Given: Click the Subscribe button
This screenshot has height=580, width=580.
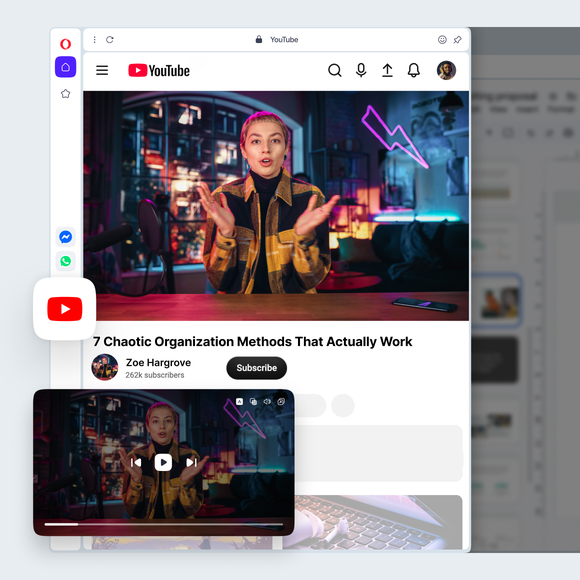Looking at the screenshot, I should pyautogui.click(x=256, y=368).
